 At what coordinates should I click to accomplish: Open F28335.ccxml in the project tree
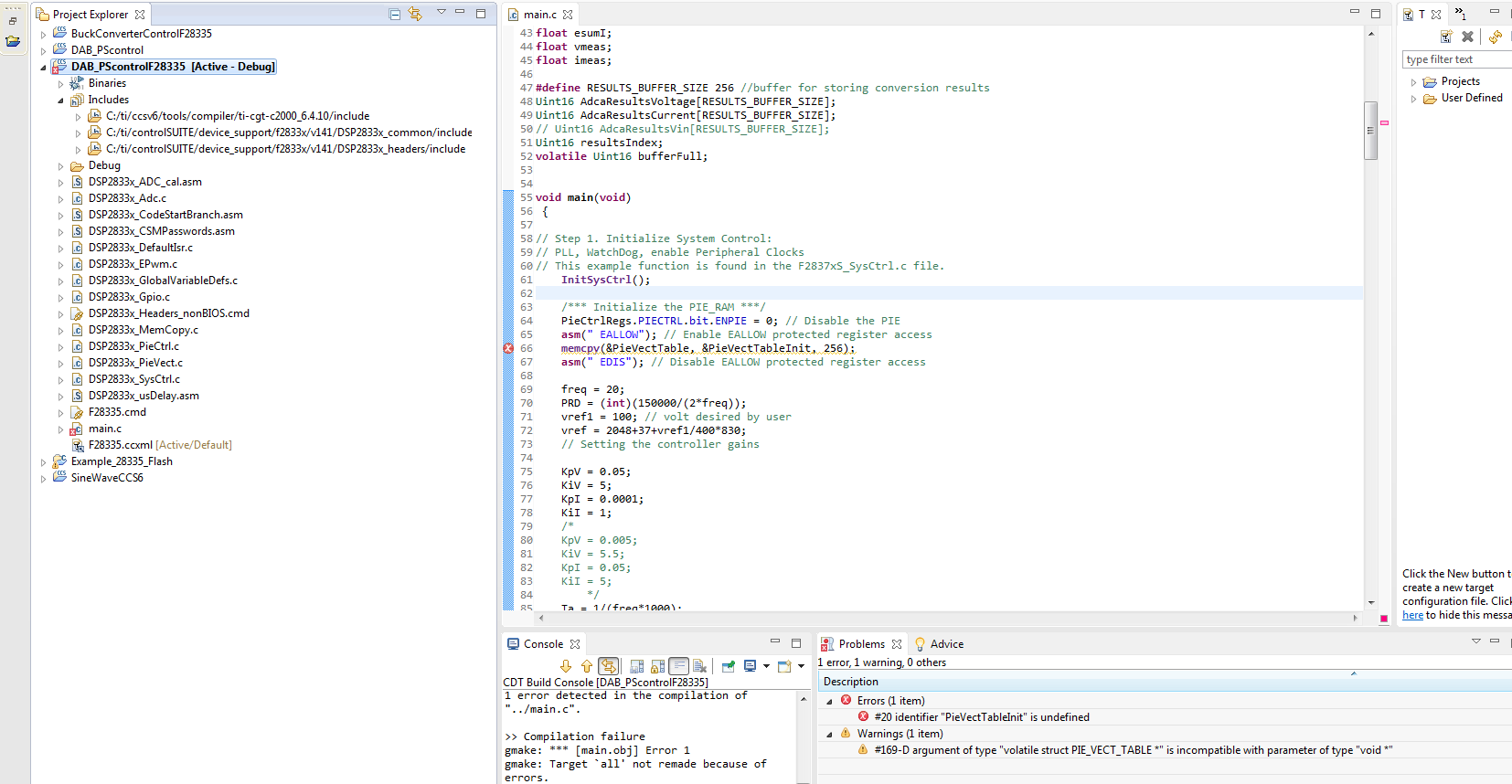pyautogui.click(x=120, y=445)
